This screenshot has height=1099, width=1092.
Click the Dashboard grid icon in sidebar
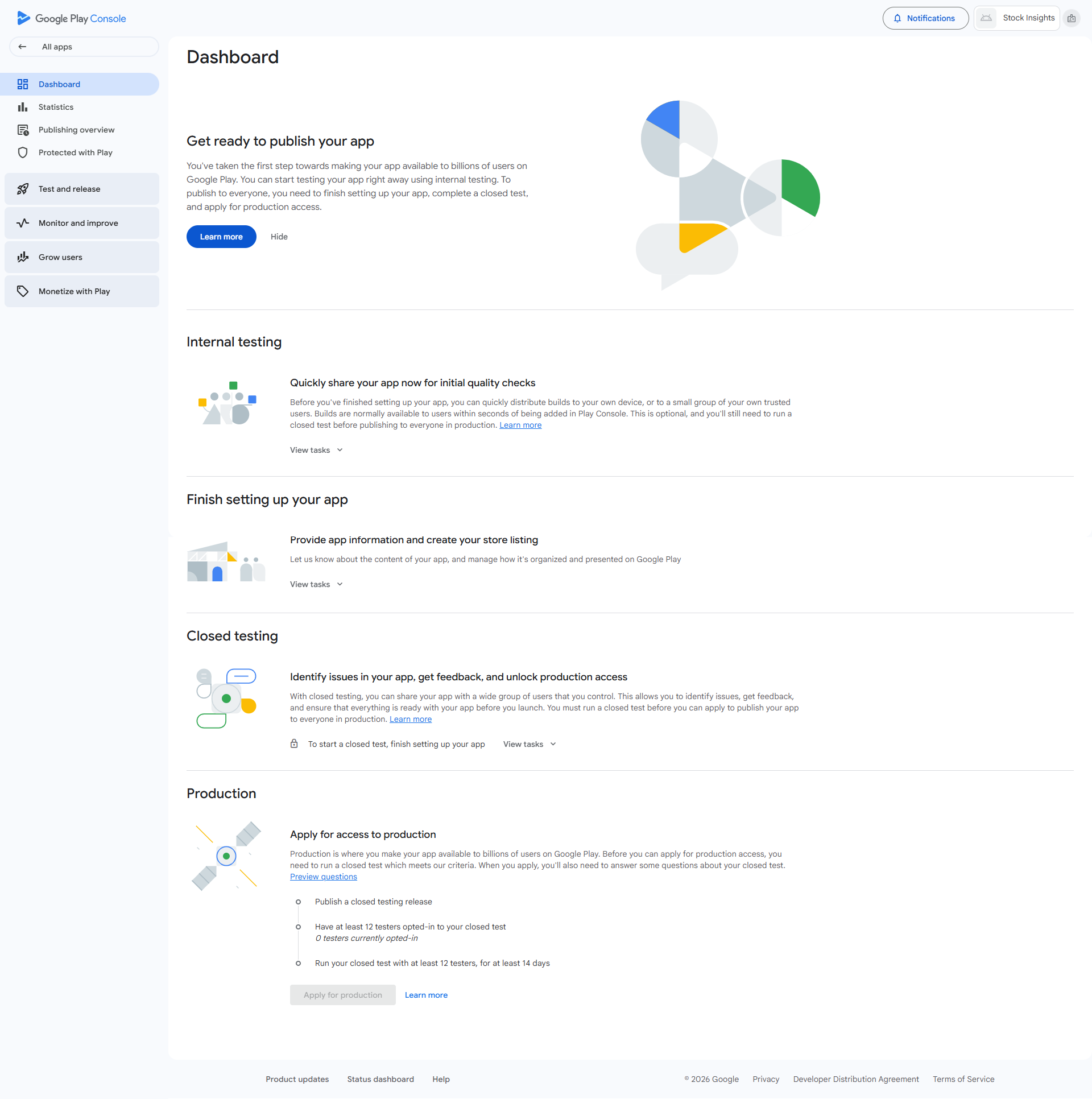point(23,84)
